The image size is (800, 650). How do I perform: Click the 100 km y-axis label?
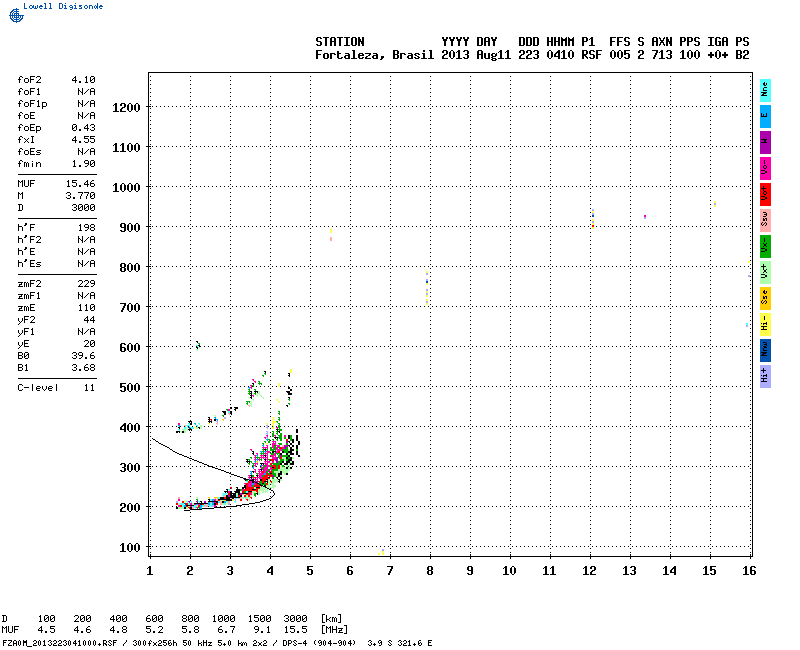pyautogui.click(x=130, y=547)
